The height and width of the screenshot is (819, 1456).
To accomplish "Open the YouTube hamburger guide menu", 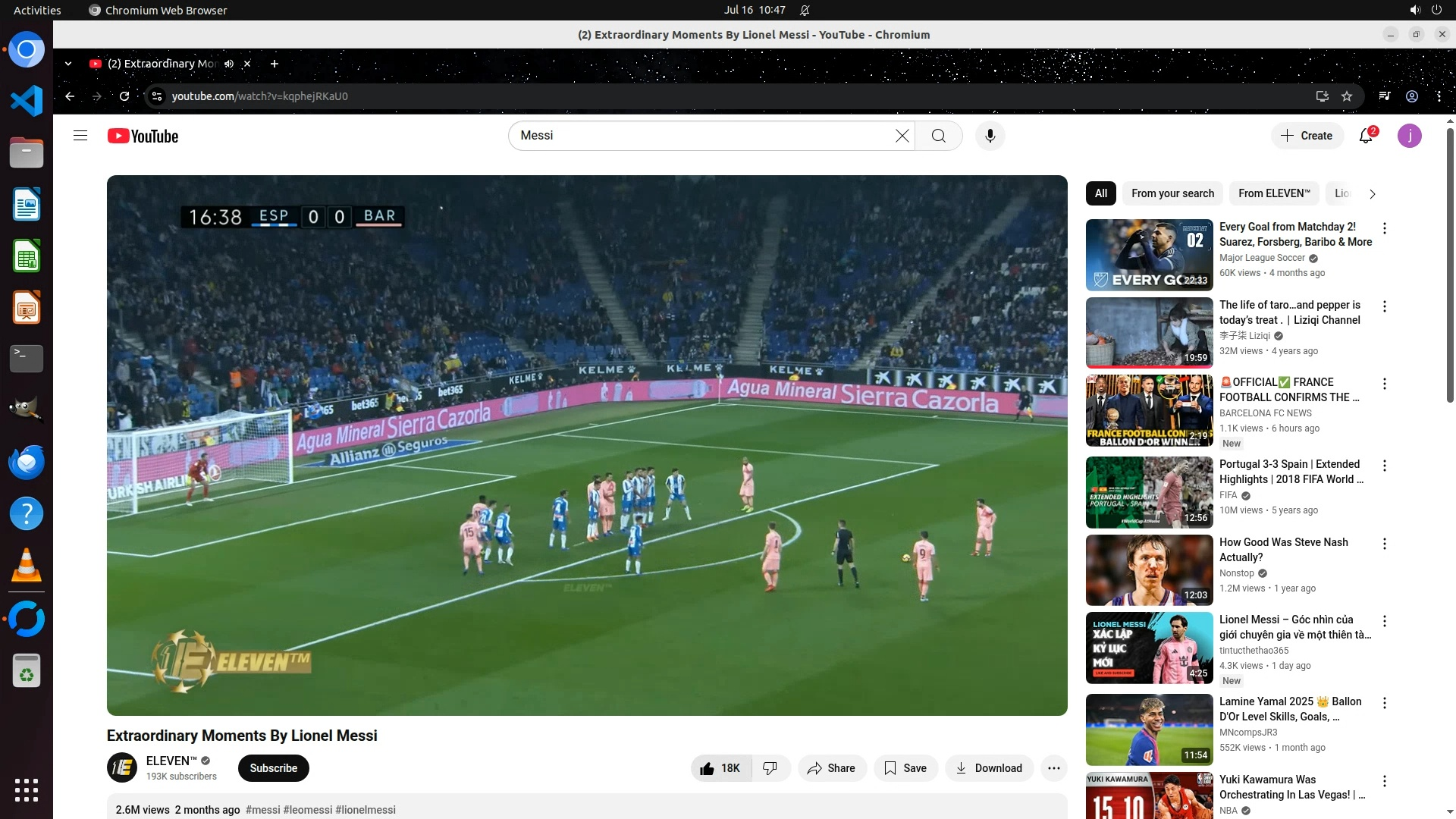I will click(x=80, y=136).
